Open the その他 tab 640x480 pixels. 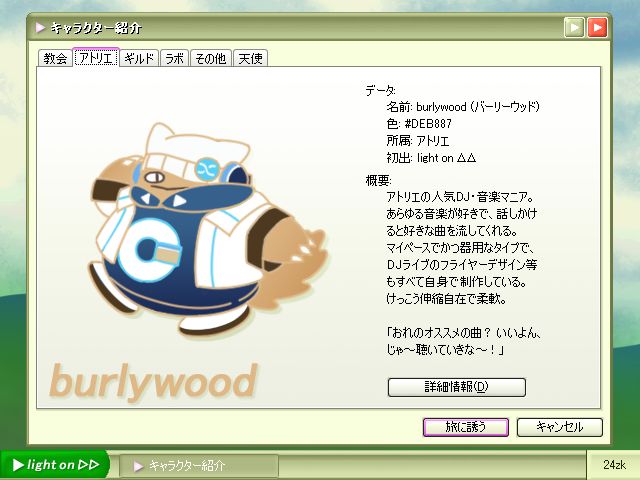point(211,58)
